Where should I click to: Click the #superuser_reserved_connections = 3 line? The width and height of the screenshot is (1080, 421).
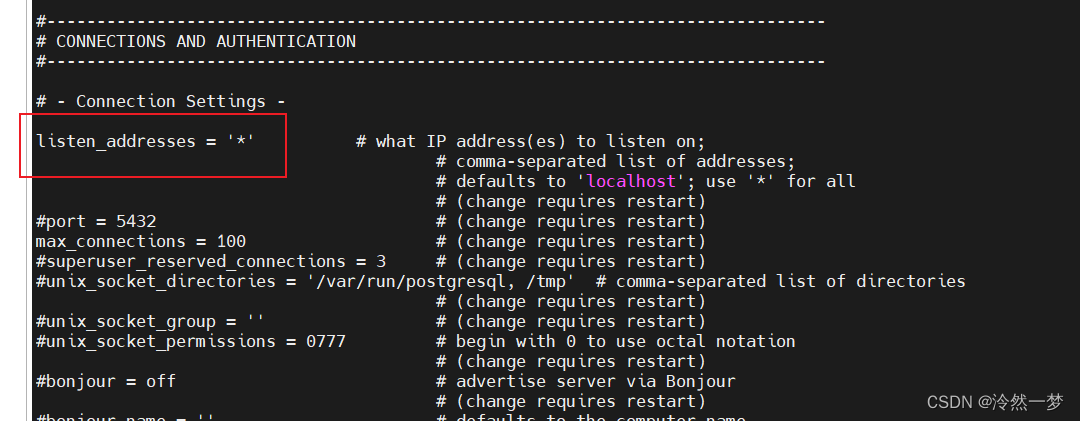[211, 262]
